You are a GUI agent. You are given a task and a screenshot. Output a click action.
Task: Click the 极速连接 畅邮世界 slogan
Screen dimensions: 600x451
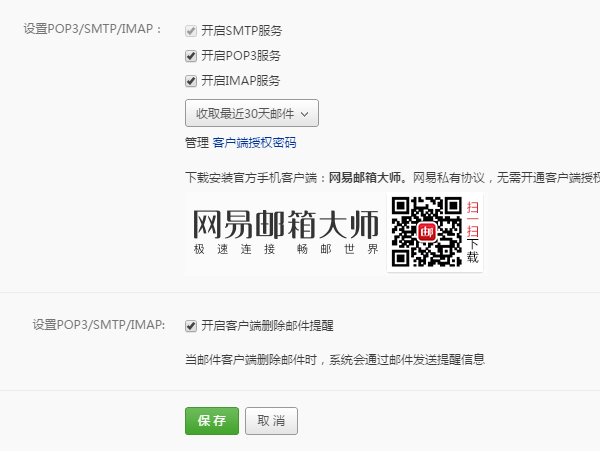(285, 249)
